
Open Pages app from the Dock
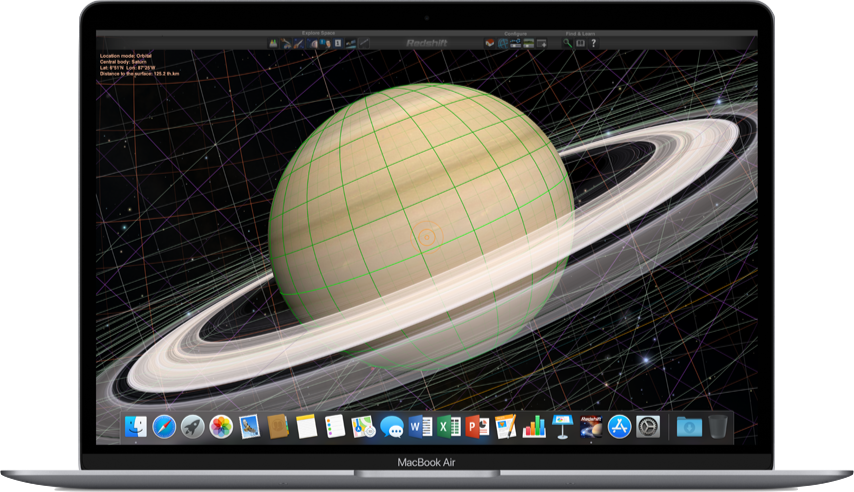pyautogui.click(x=505, y=427)
